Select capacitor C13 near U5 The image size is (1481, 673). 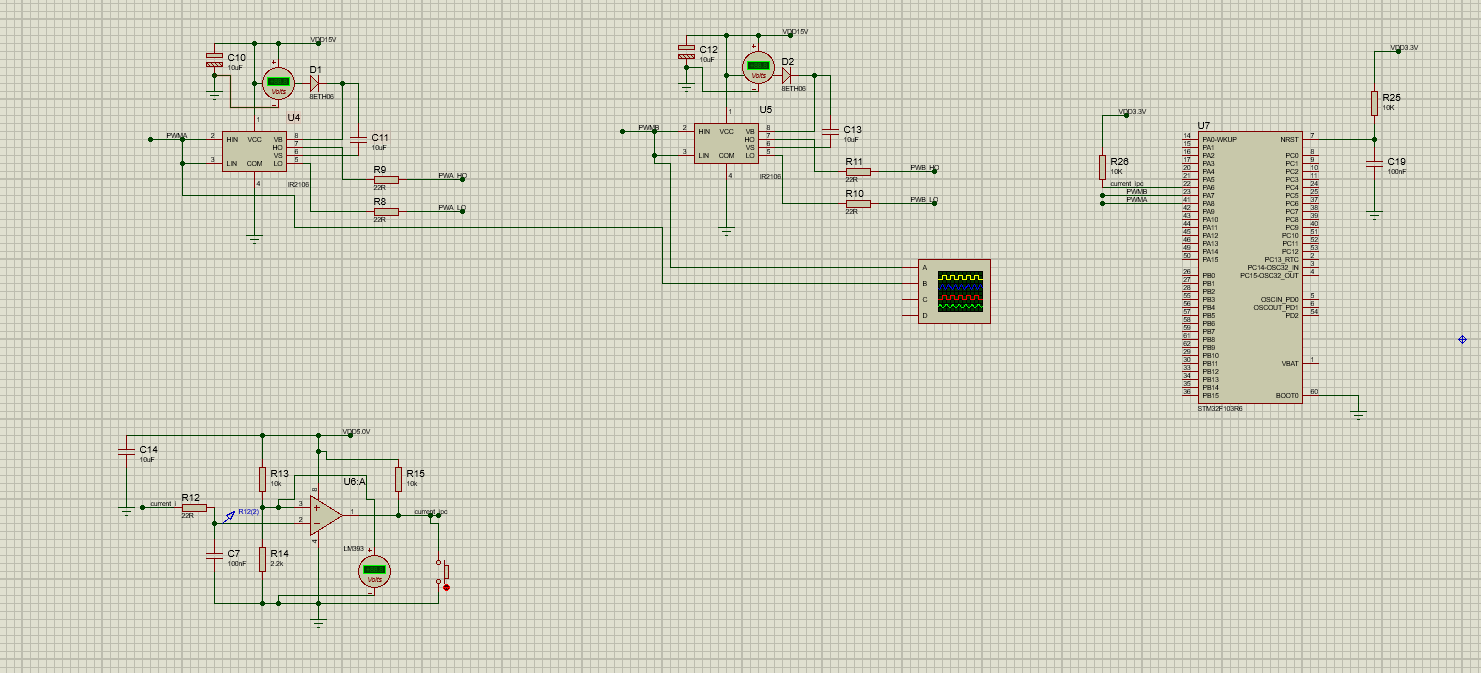pos(828,131)
